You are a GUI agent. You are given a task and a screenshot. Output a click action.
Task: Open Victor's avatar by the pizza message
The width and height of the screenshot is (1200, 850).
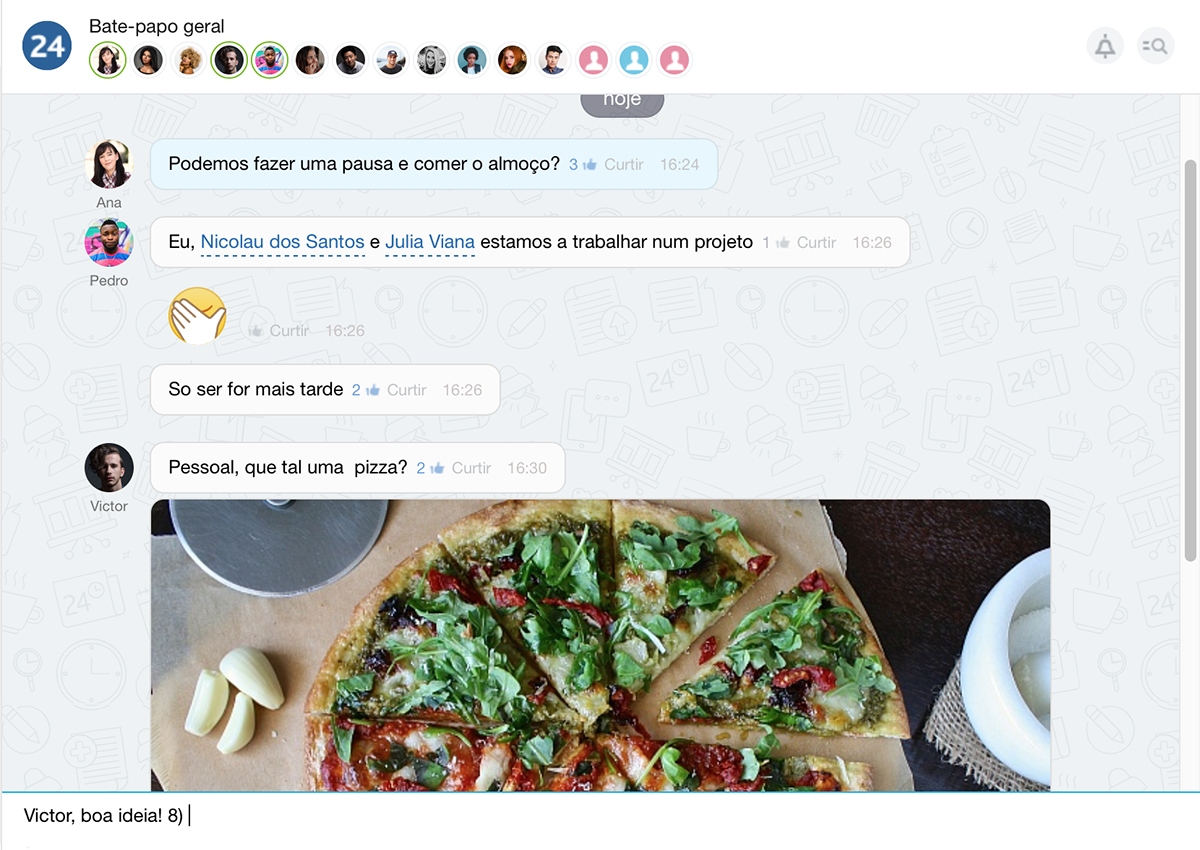109,468
